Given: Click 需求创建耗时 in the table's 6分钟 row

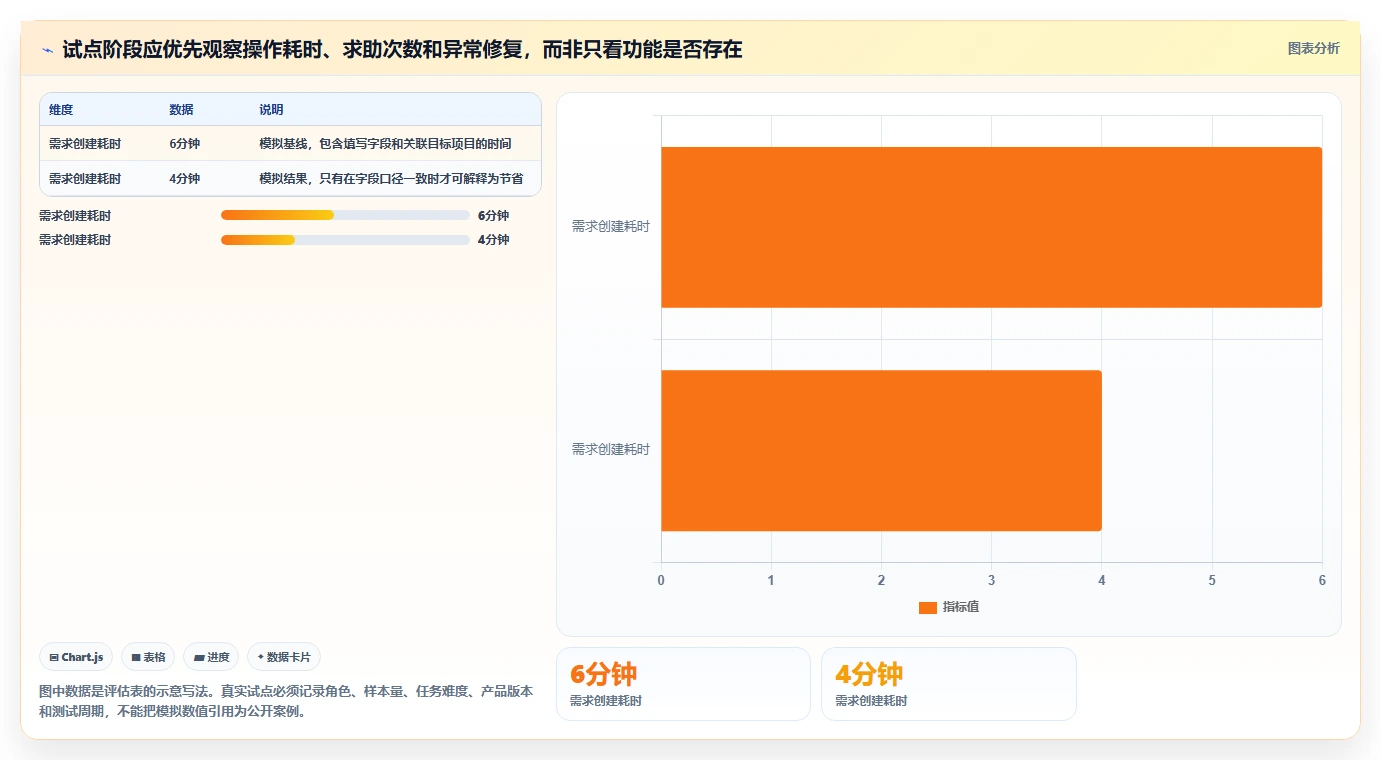Looking at the screenshot, I should [85, 144].
